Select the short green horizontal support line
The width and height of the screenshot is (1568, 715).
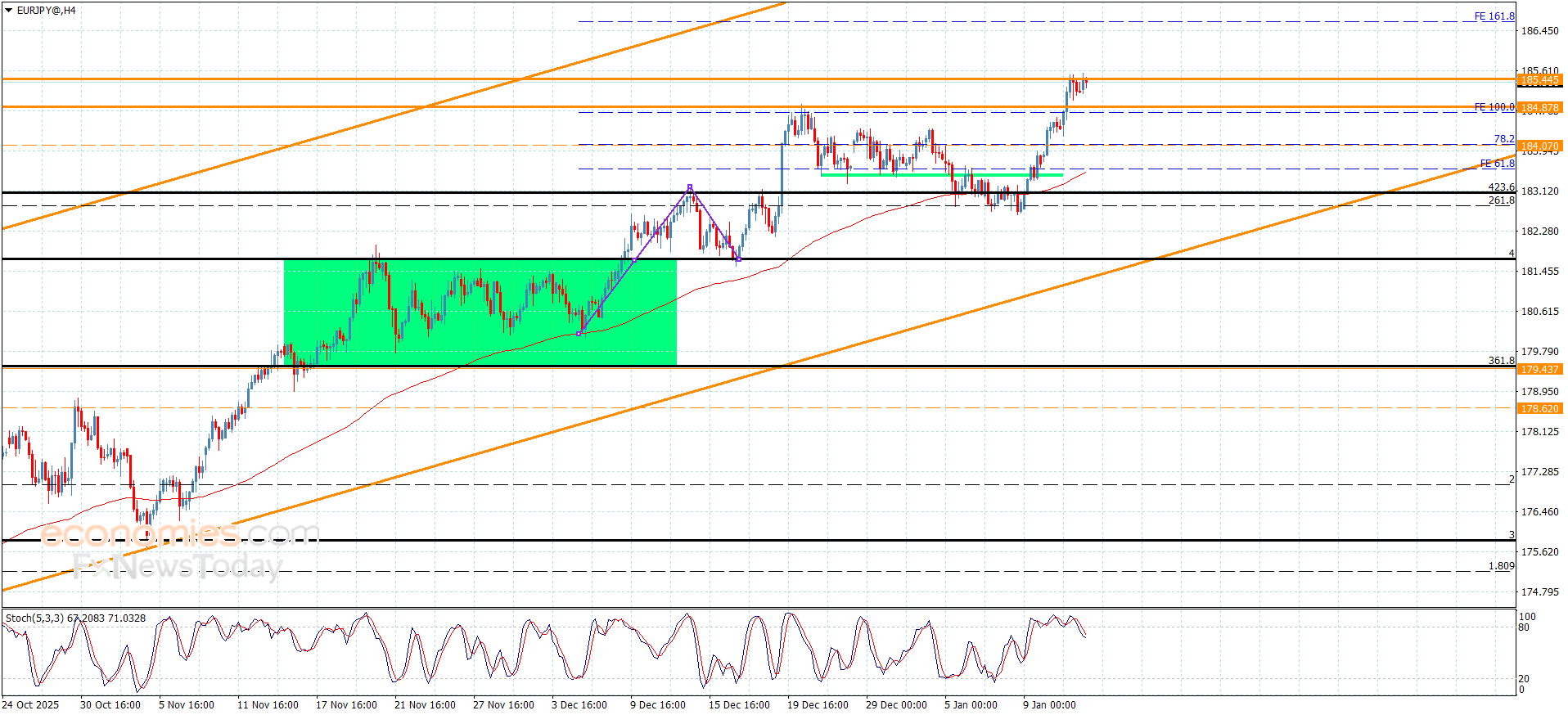942,174
